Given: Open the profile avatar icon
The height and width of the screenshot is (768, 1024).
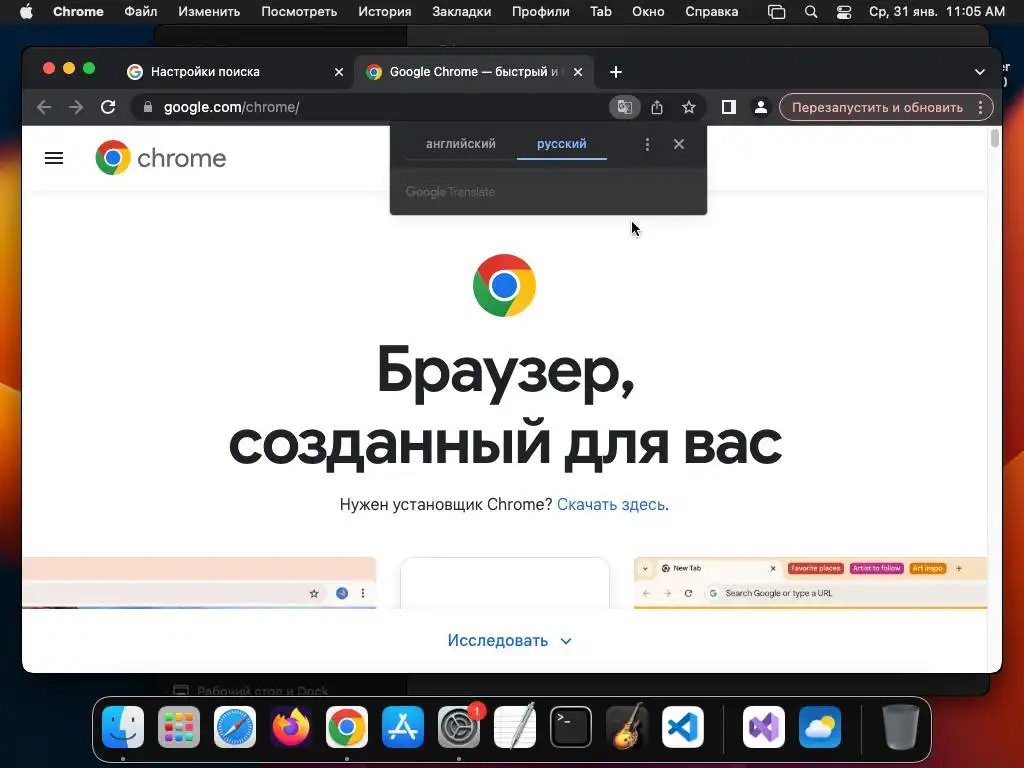Looking at the screenshot, I should tap(761, 107).
